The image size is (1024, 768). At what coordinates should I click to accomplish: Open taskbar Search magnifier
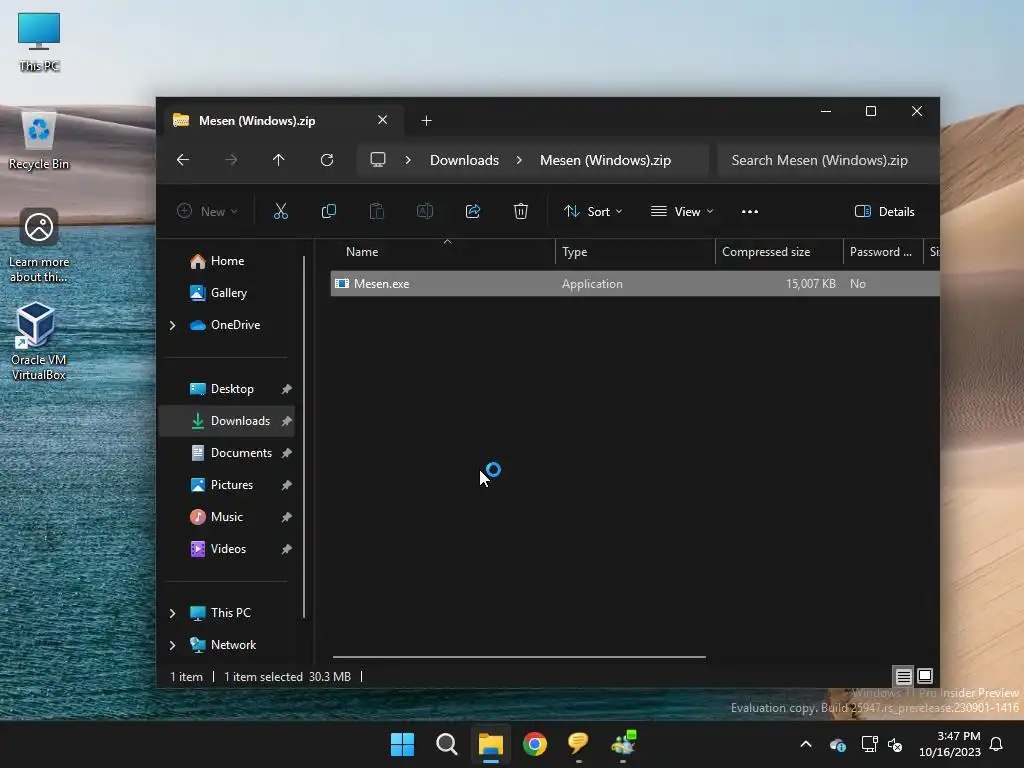[447, 744]
